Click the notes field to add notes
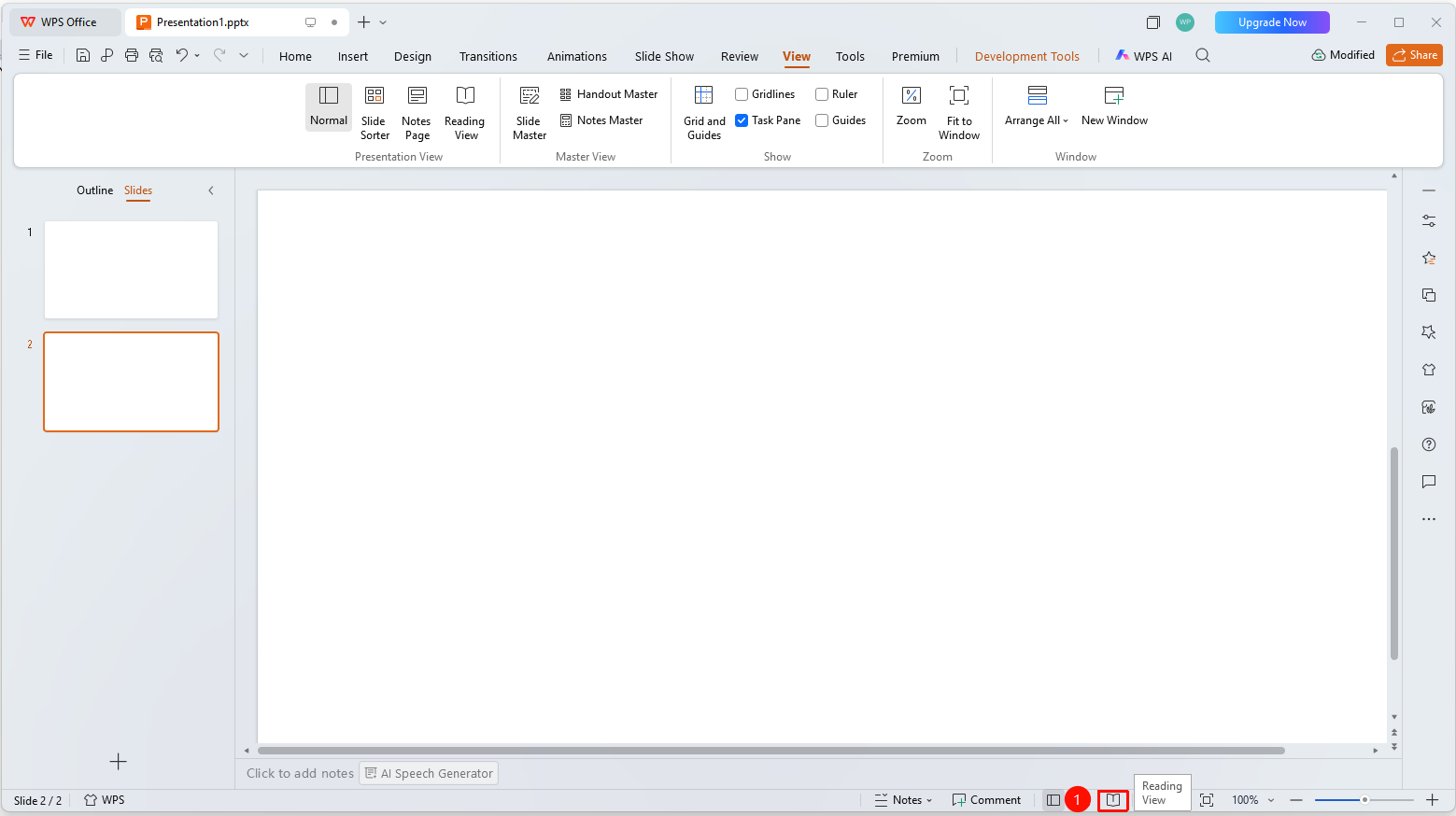 pos(300,773)
